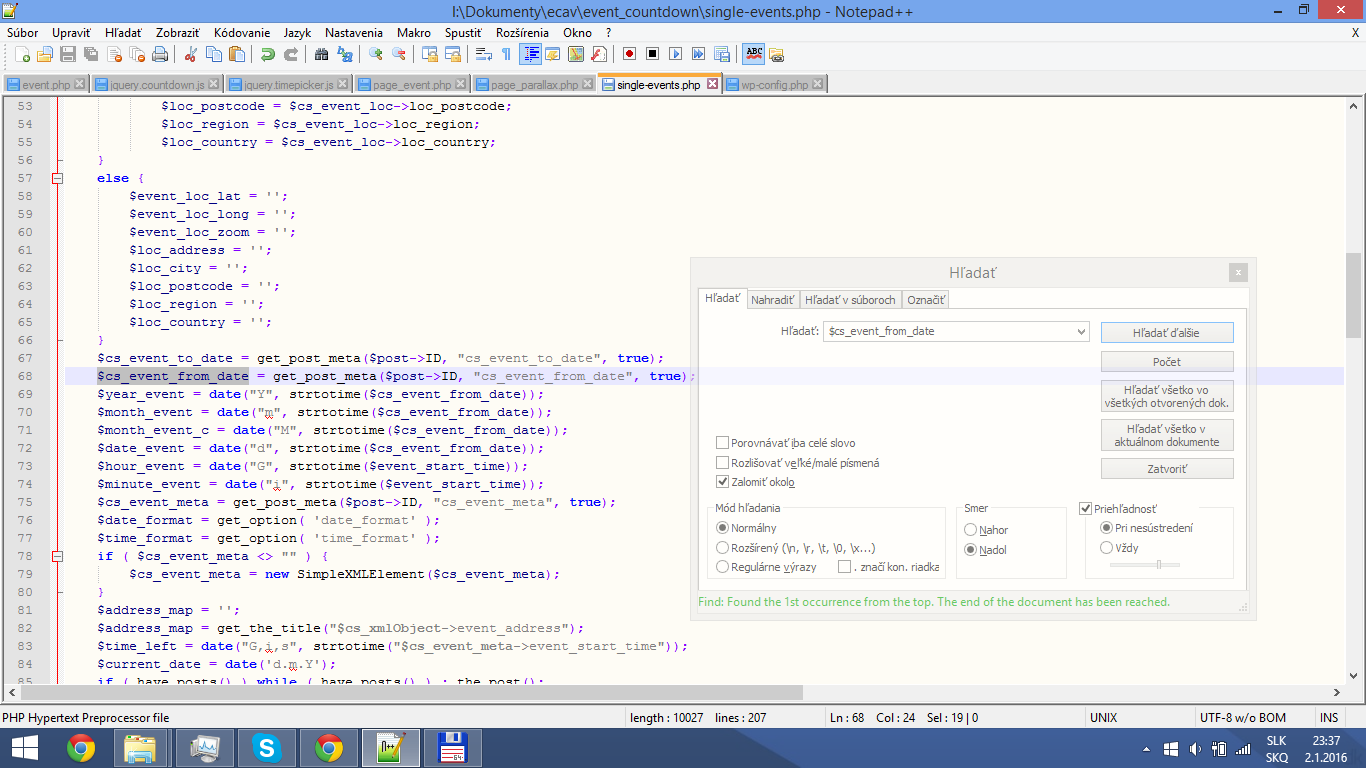
Task: Select 'Regulárne výrazy' search mode
Action: [x=722, y=567]
